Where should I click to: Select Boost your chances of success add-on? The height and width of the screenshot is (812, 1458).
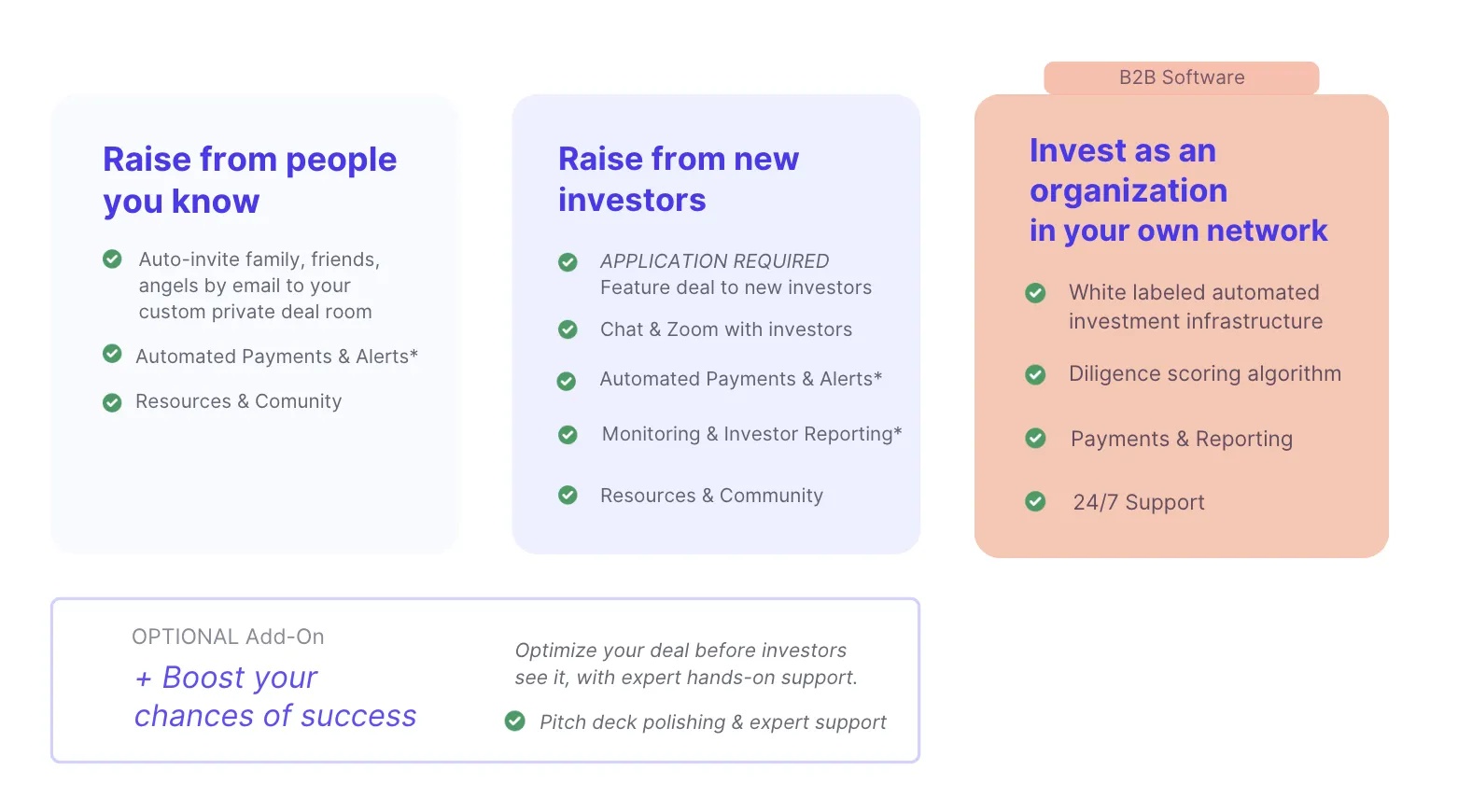point(275,696)
